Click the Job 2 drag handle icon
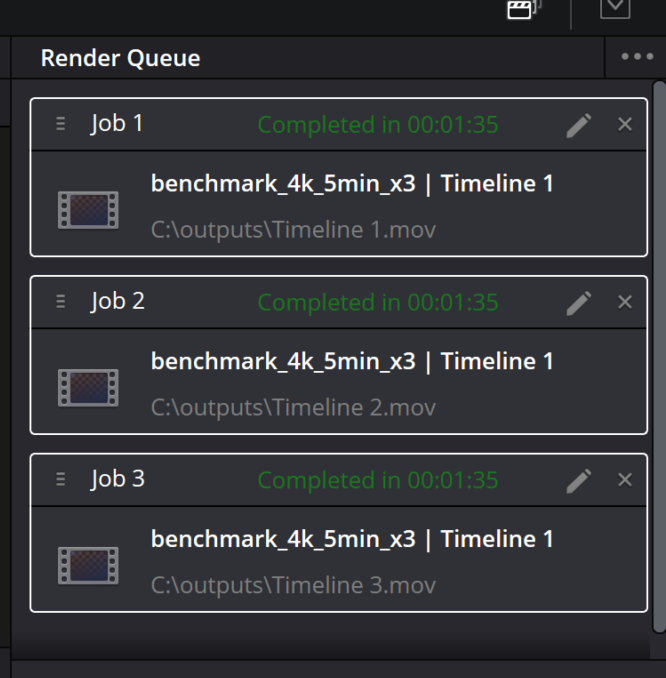Screen dimensions: 666x678 click(61, 301)
